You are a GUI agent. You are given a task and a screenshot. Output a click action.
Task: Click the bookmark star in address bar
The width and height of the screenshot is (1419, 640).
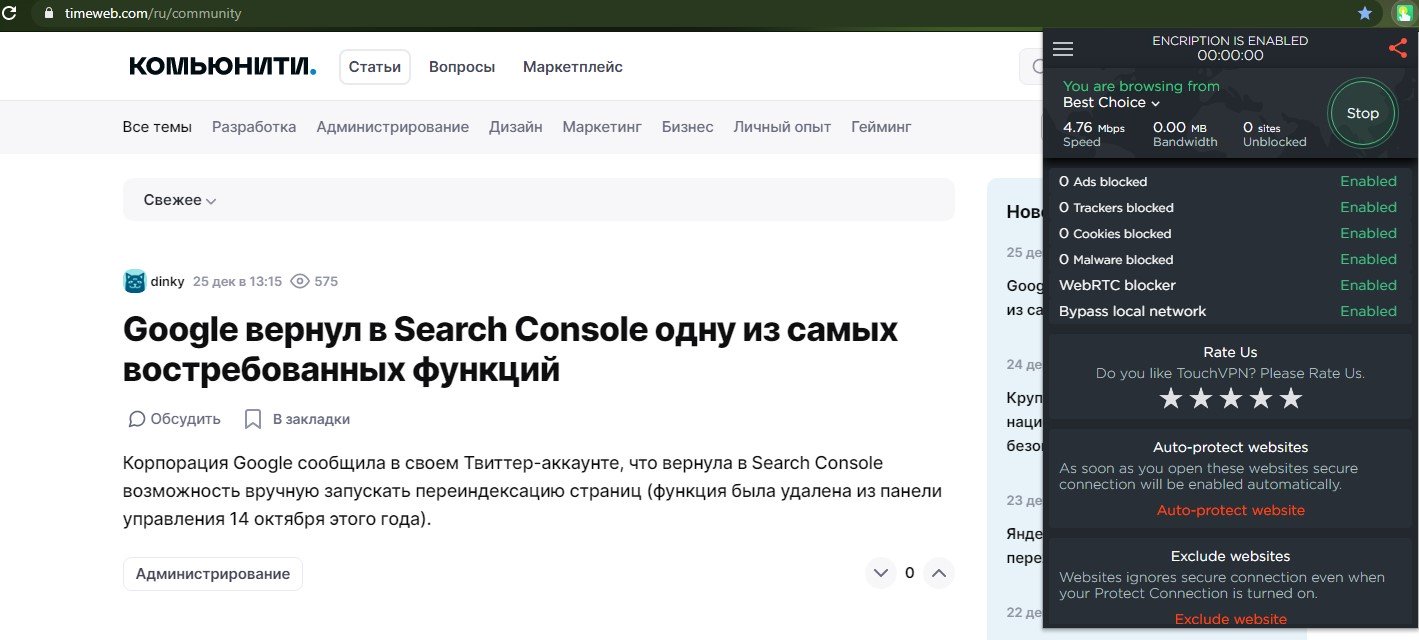tap(1365, 14)
